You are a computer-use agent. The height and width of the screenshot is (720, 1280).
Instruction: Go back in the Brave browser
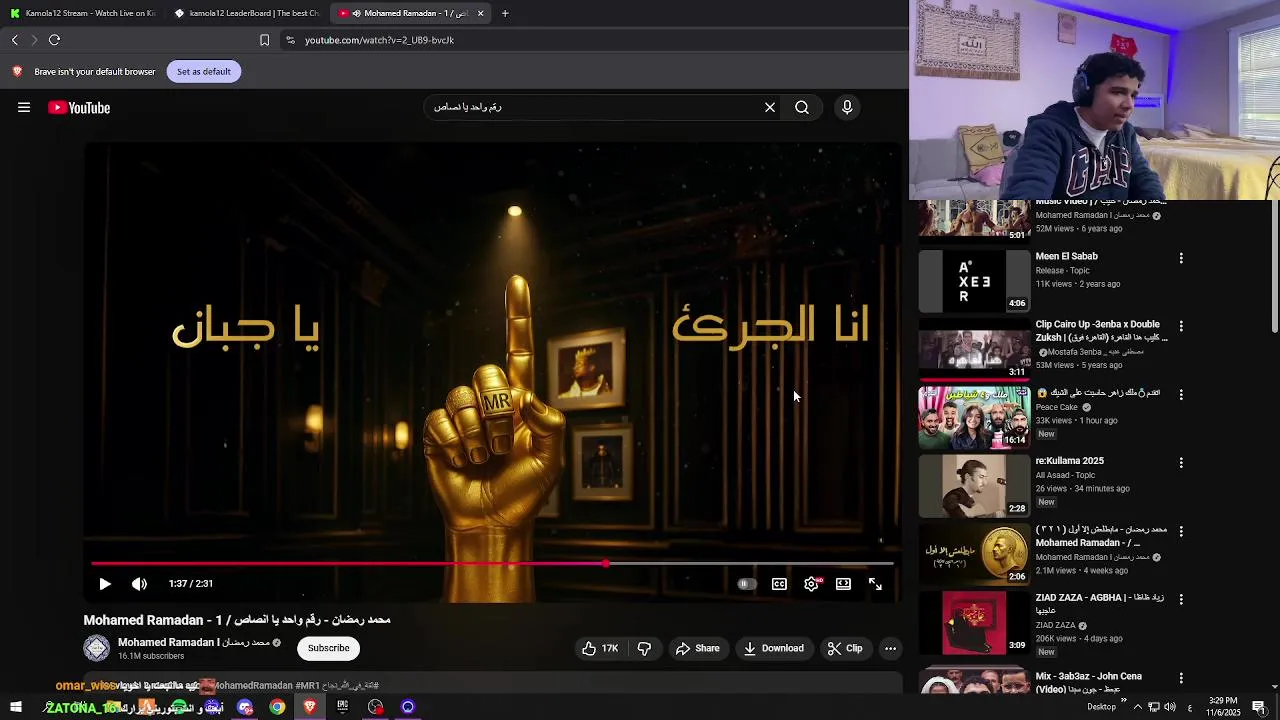point(15,40)
